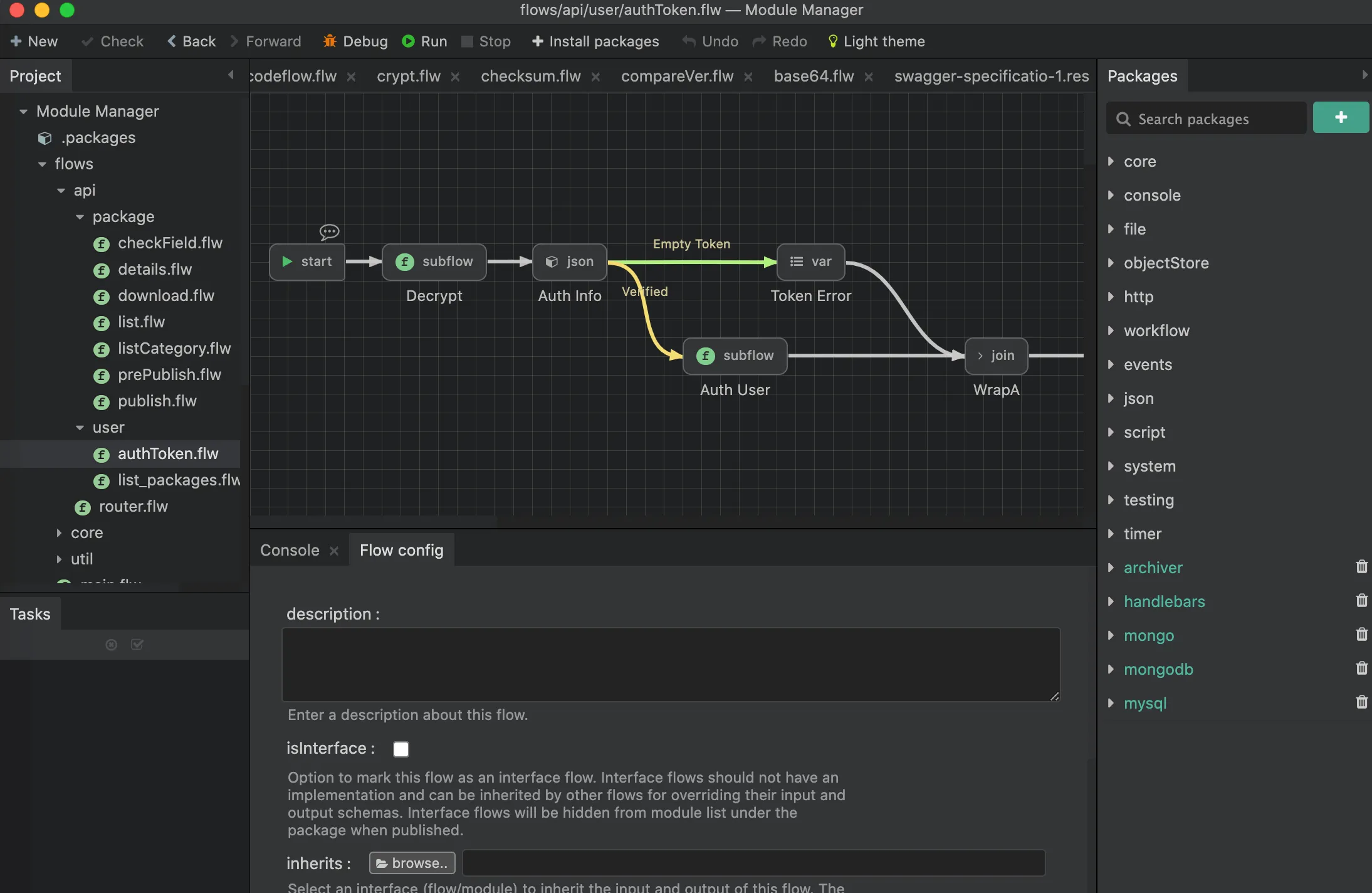Click the green add package plus button
The height and width of the screenshot is (893, 1372).
(1340, 117)
